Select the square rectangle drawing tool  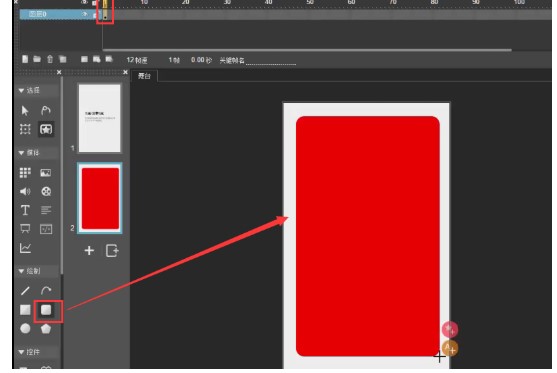pos(25,310)
